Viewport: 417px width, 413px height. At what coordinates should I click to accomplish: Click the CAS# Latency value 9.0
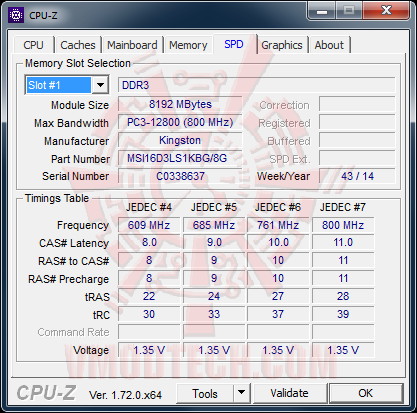(214, 243)
